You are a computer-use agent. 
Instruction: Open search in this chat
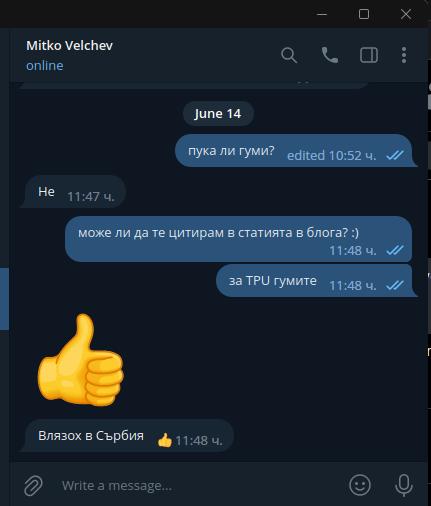point(289,55)
